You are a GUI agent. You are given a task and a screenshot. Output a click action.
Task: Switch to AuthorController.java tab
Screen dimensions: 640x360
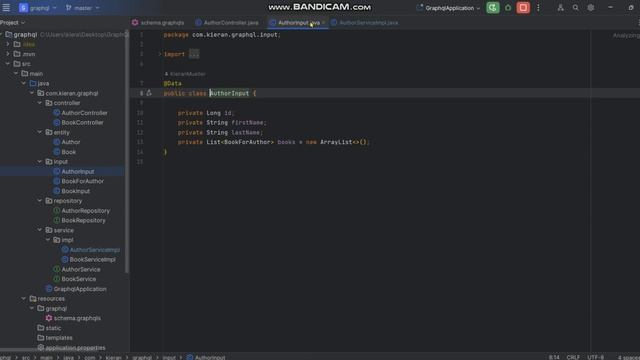coord(227,23)
